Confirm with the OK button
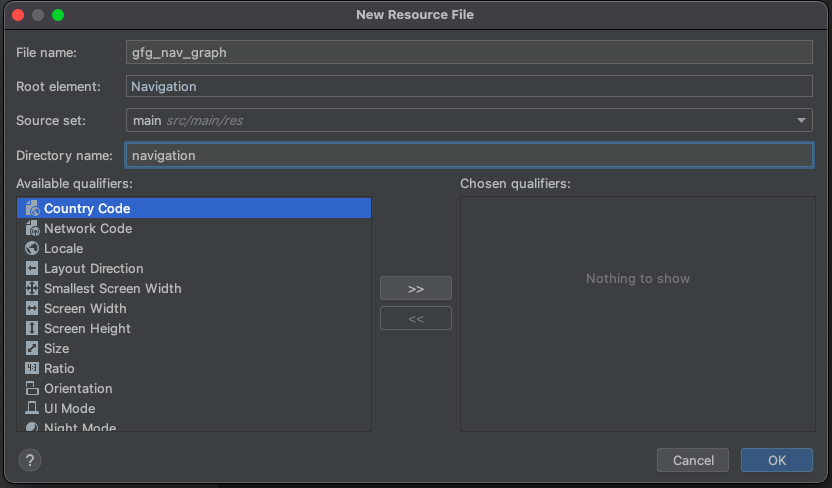 coord(777,460)
